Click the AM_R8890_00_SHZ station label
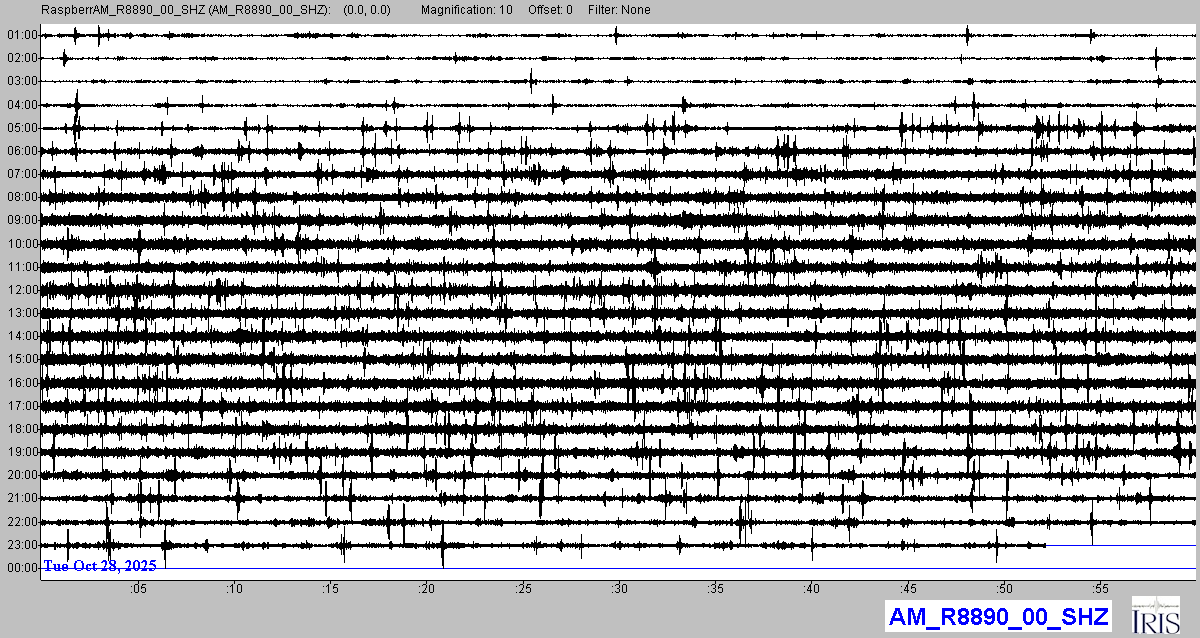The image size is (1200, 638). [997, 616]
